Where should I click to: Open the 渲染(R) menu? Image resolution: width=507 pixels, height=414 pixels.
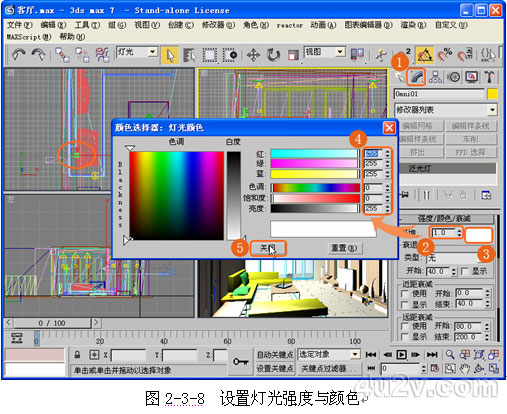click(413, 25)
